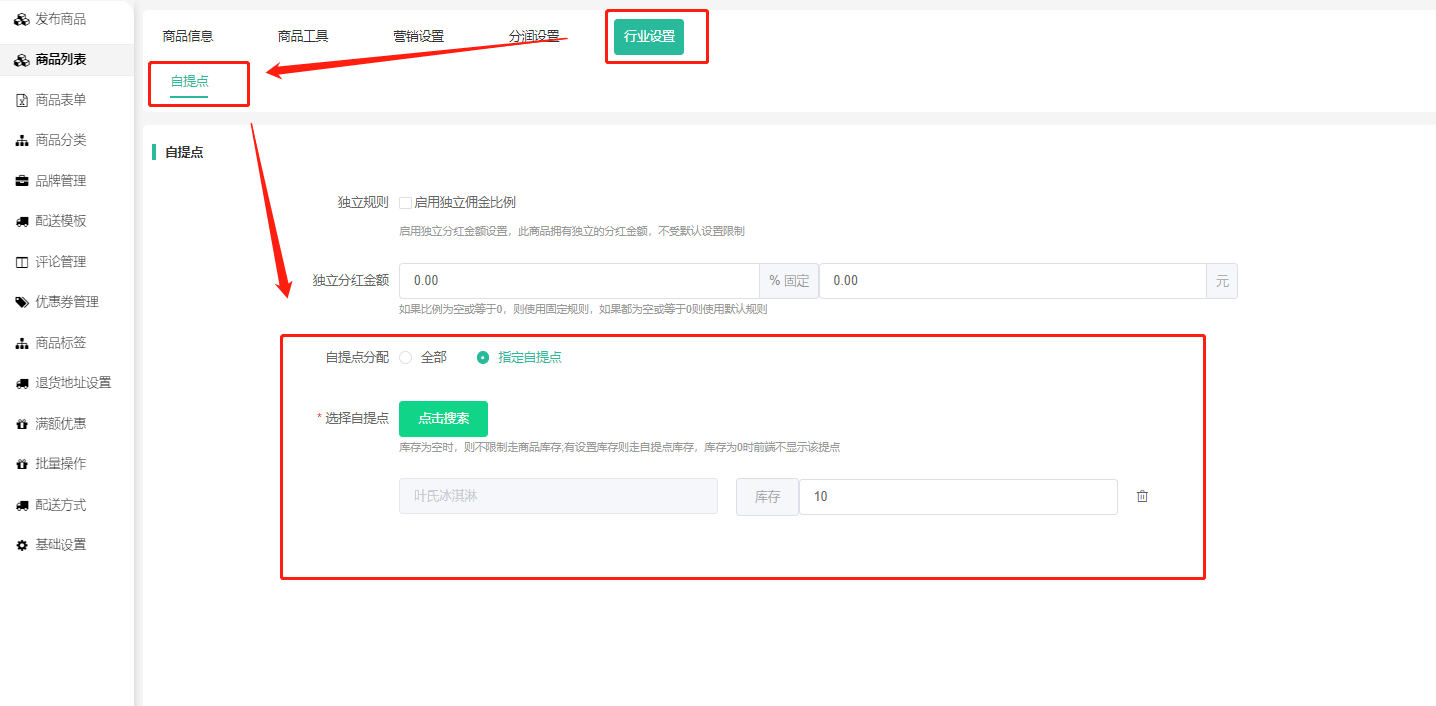This screenshot has height=706, width=1436.
Task: Click hint text starting with 如果比例为空或等于0
Action: (583, 309)
